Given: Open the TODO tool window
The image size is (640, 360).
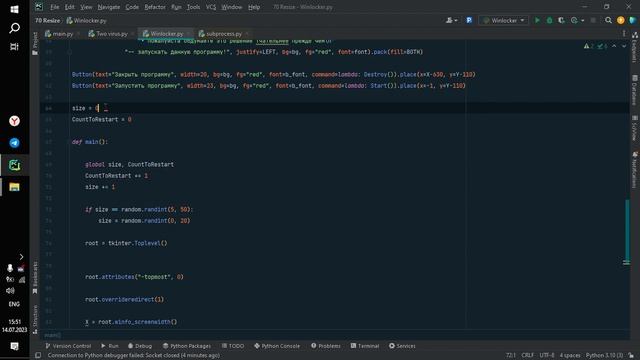Looking at the screenshot, I should coord(233,346).
